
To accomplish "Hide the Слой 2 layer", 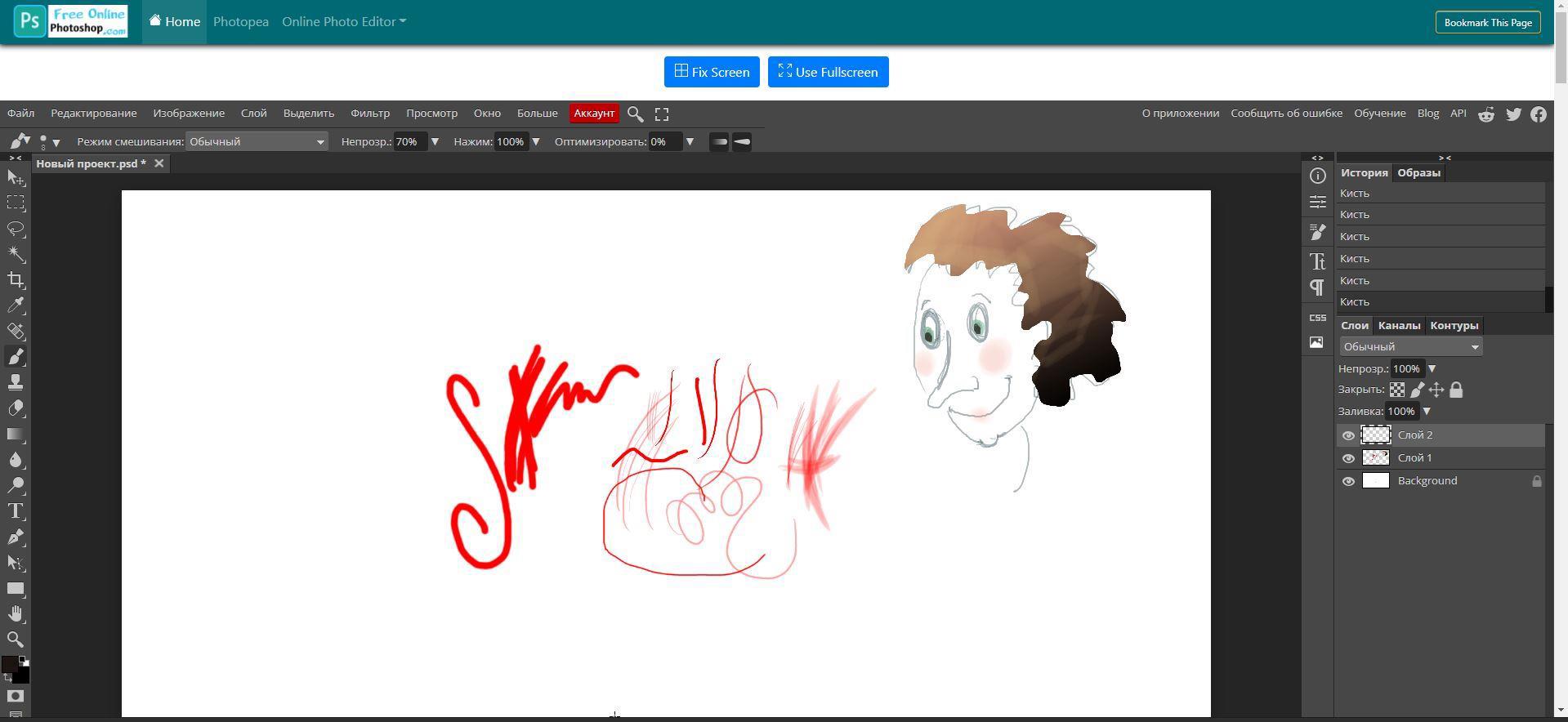I will [1348, 435].
